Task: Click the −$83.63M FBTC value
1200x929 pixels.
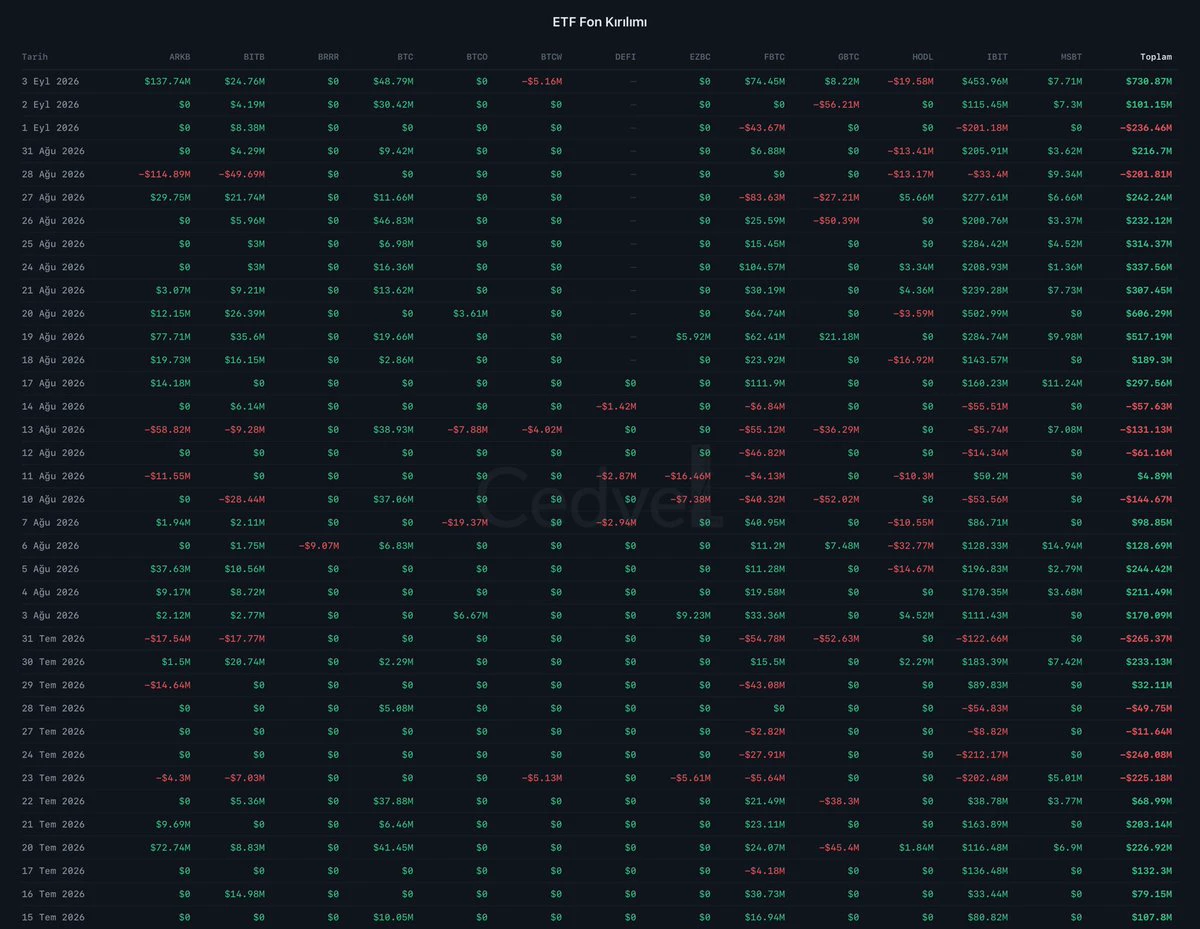Action: point(761,197)
